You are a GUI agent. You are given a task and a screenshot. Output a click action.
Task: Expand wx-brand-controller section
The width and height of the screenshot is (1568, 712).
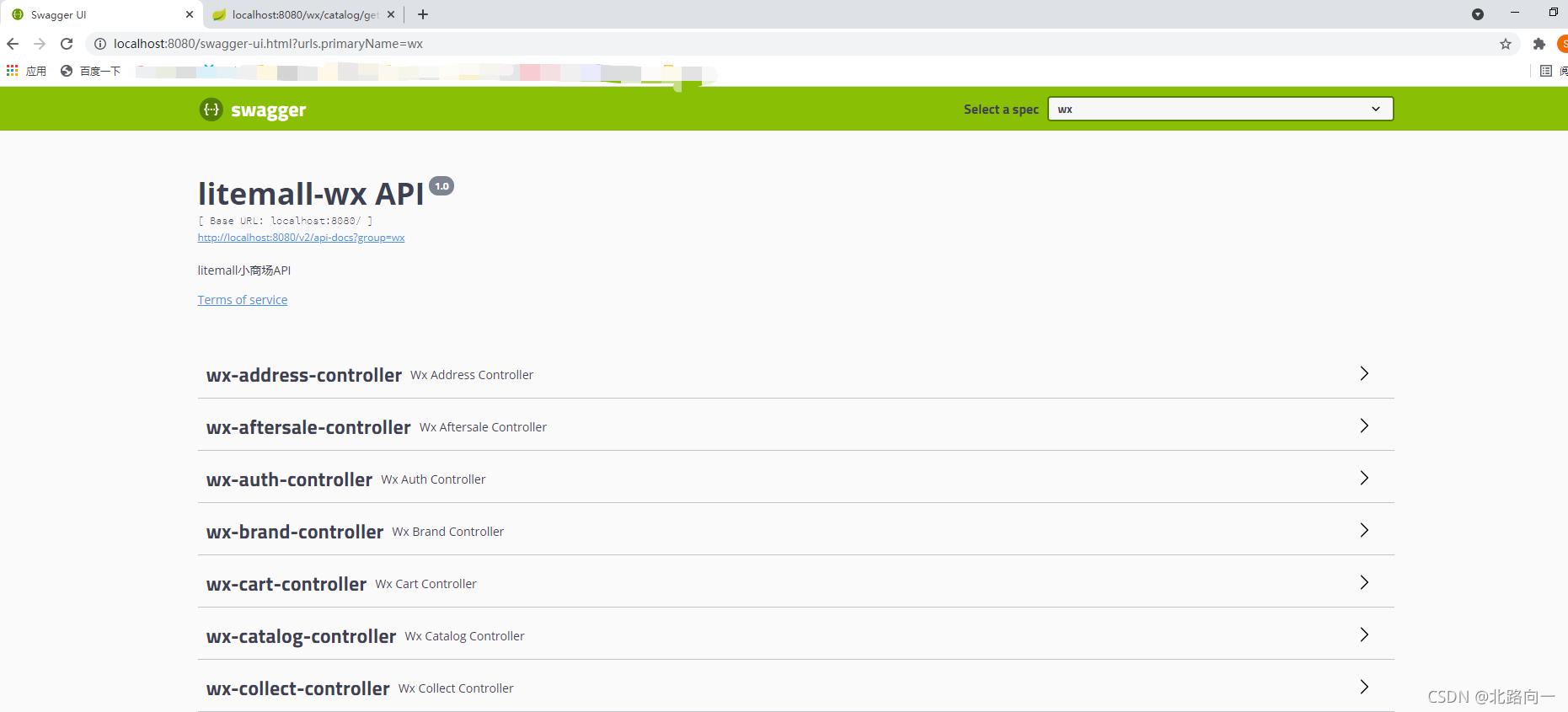tap(1364, 530)
